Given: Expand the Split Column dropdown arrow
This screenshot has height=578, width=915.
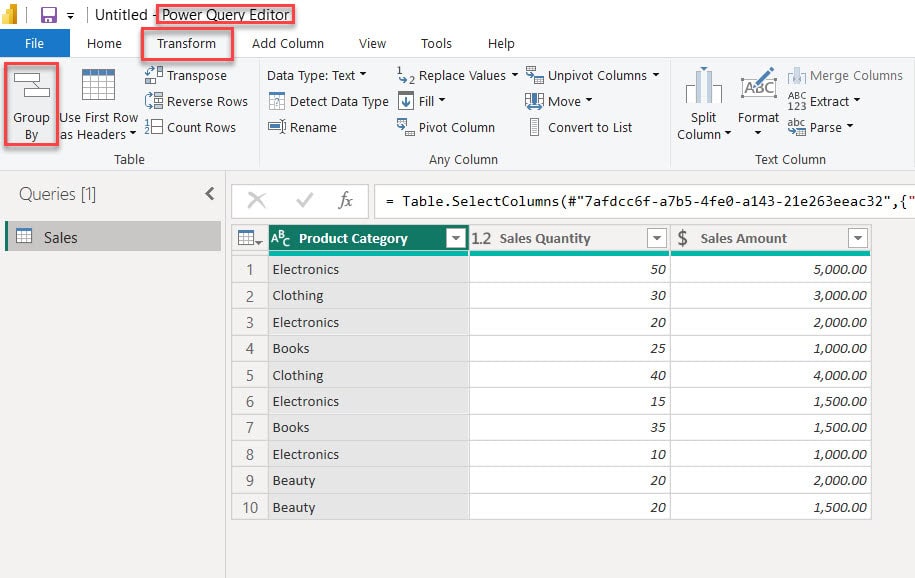Looking at the screenshot, I should click(728, 133).
